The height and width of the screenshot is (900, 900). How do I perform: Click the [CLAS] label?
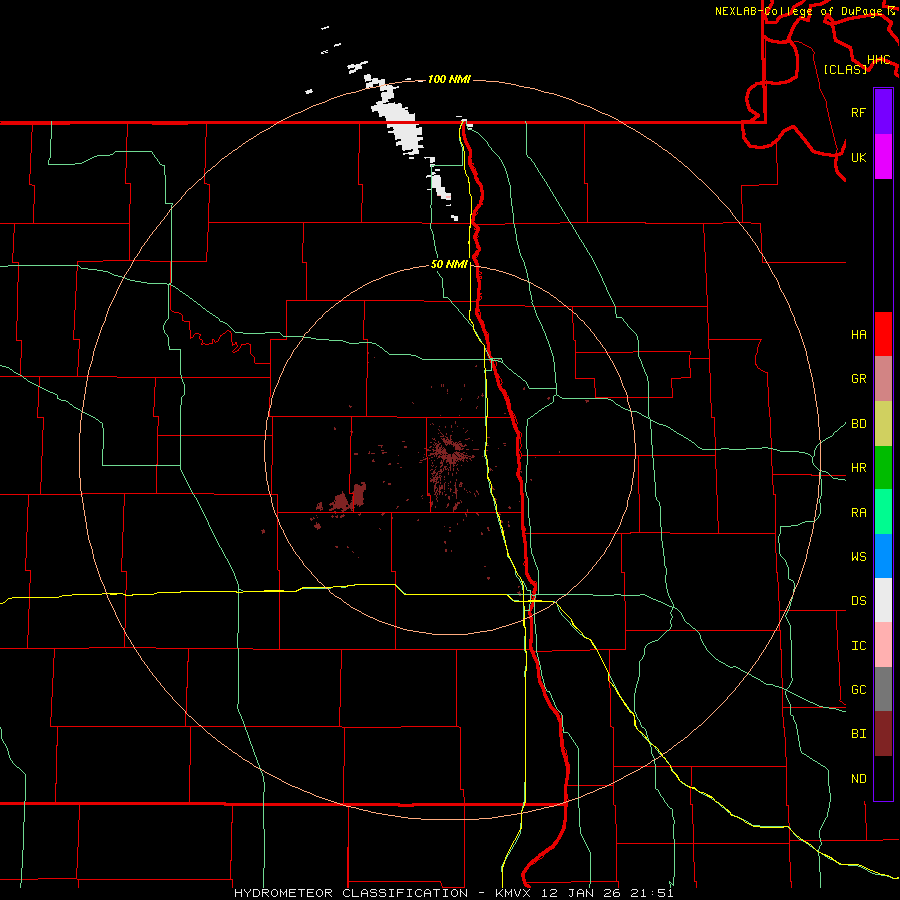coord(845,69)
